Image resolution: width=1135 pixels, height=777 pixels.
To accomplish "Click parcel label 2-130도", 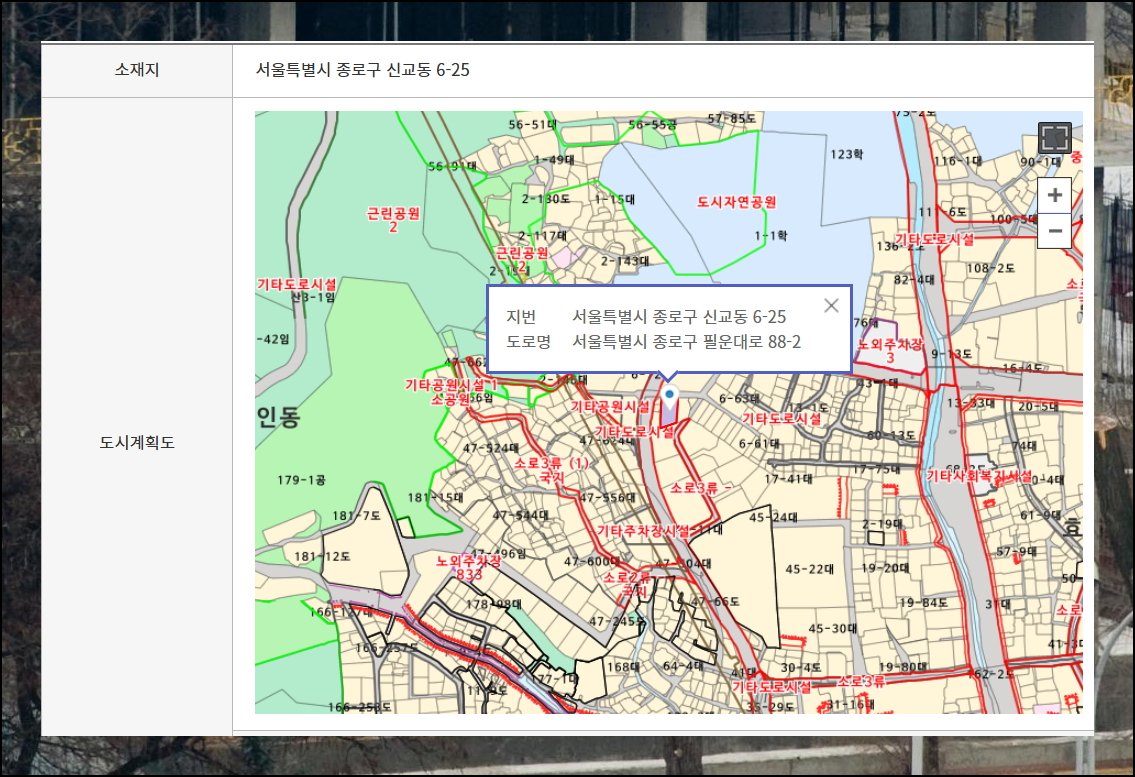I will pyautogui.click(x=545, y=198).
